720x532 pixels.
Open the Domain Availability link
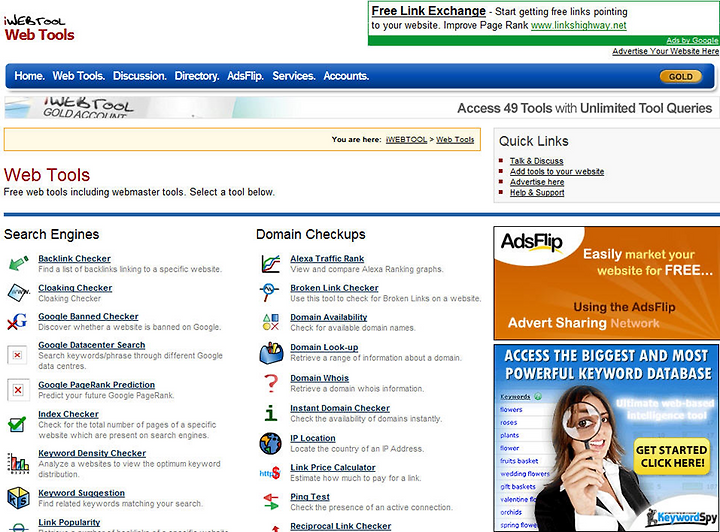pyautogui.click(x=329, y=317)
